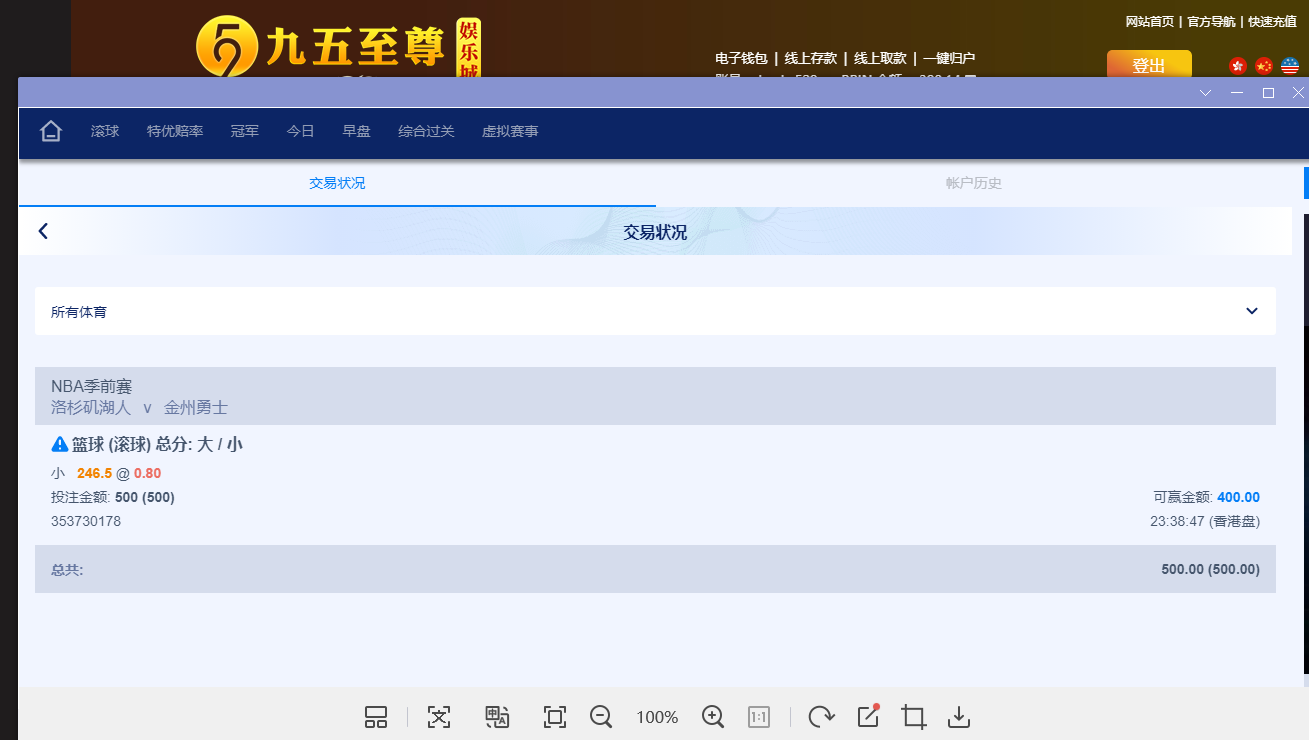This screenshot has width=1309, height=740.
Task: Click the 1:1 actual size icon
Action: pos(759,717)
